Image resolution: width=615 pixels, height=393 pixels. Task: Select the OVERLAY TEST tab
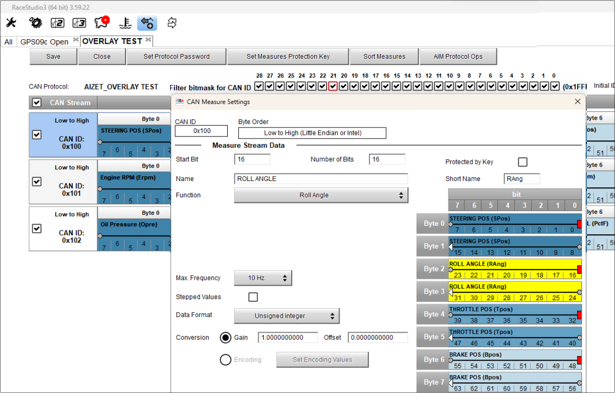112,41
